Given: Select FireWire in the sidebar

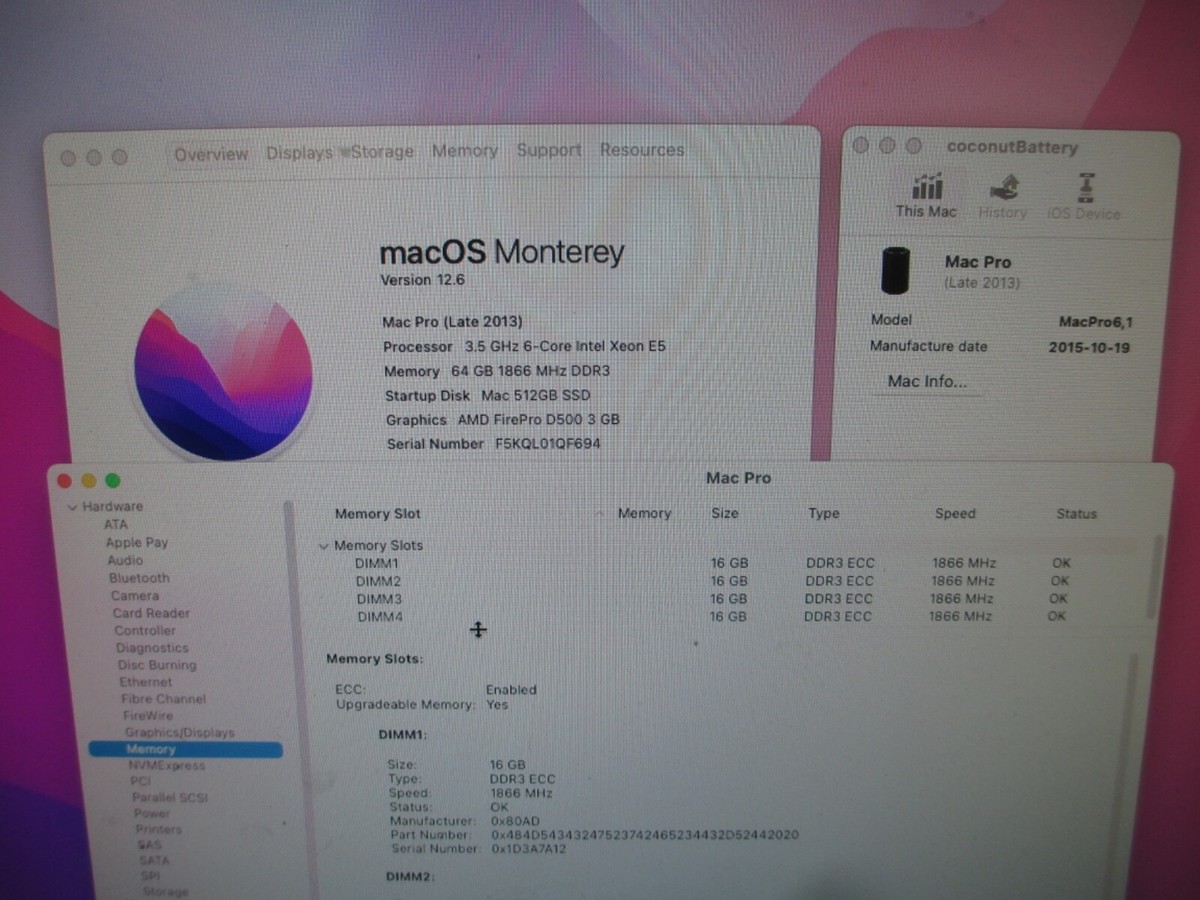Looking at the screenshot, I should [147, 716].
